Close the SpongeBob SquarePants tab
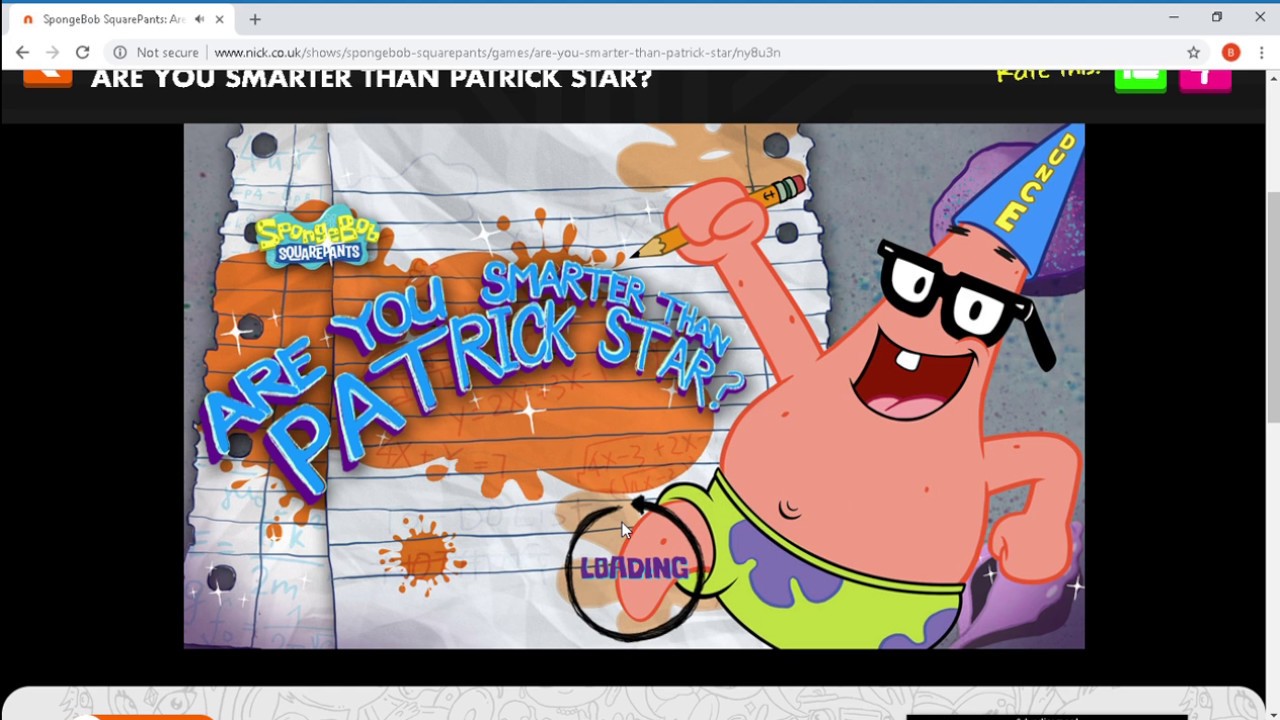1280x720 pixels. 219,19
